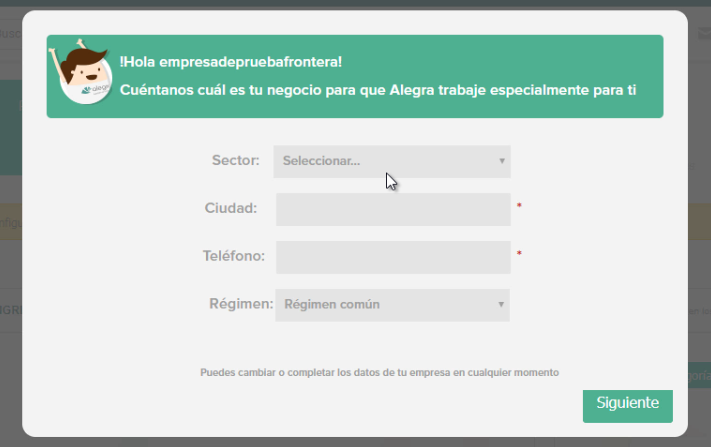Click the text Cuéntanos cuál es tu negocio
This screenshot has height=447, width=711.
220,90
